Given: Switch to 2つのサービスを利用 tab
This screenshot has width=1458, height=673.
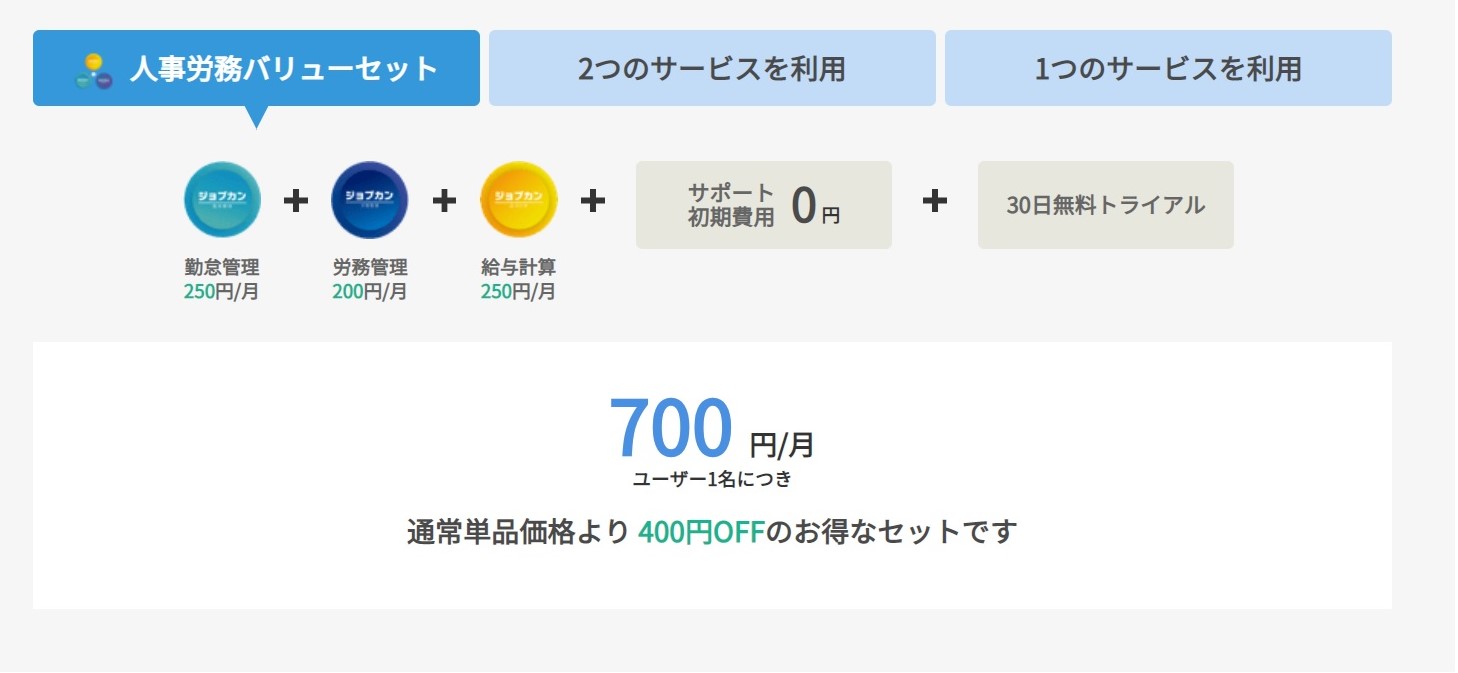Looking at the screenshot, I should [x=712, y=68].
